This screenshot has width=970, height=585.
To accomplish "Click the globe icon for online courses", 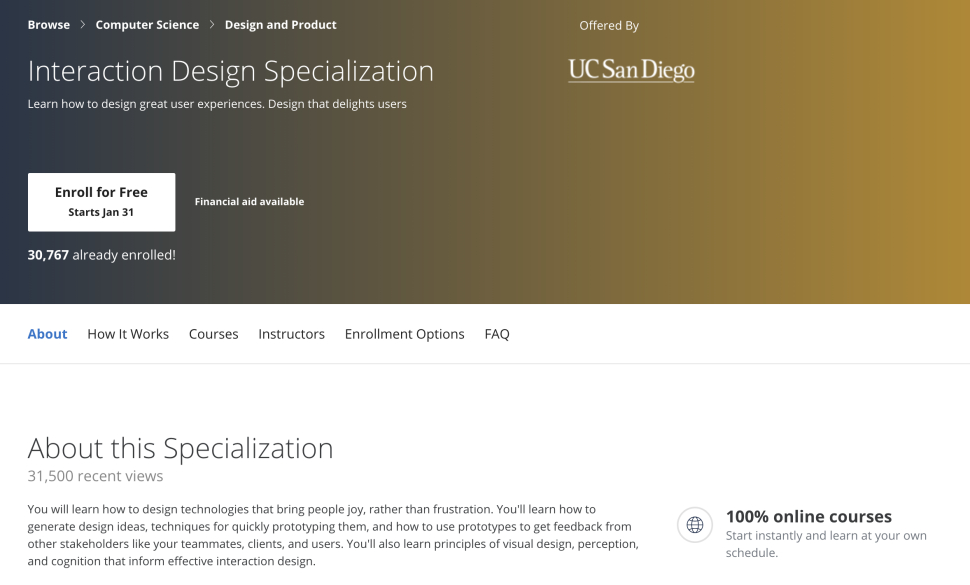I will [x=695, y=524].
